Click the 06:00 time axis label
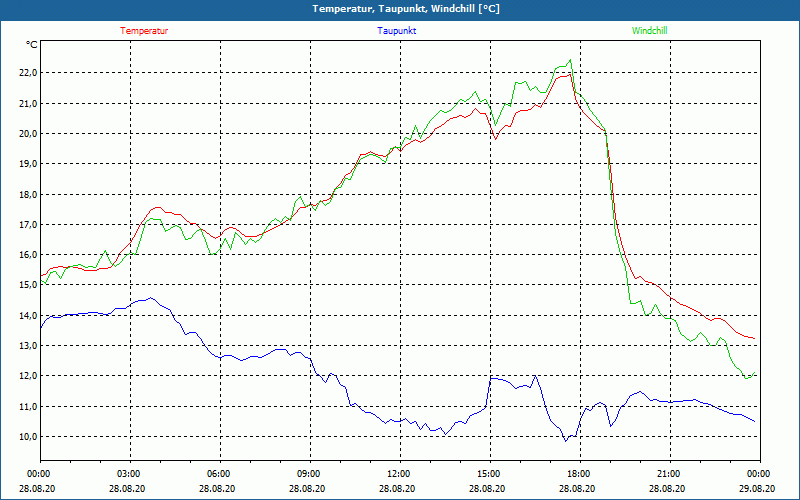This screenshot has width=800, height=500. click(217, 474)
